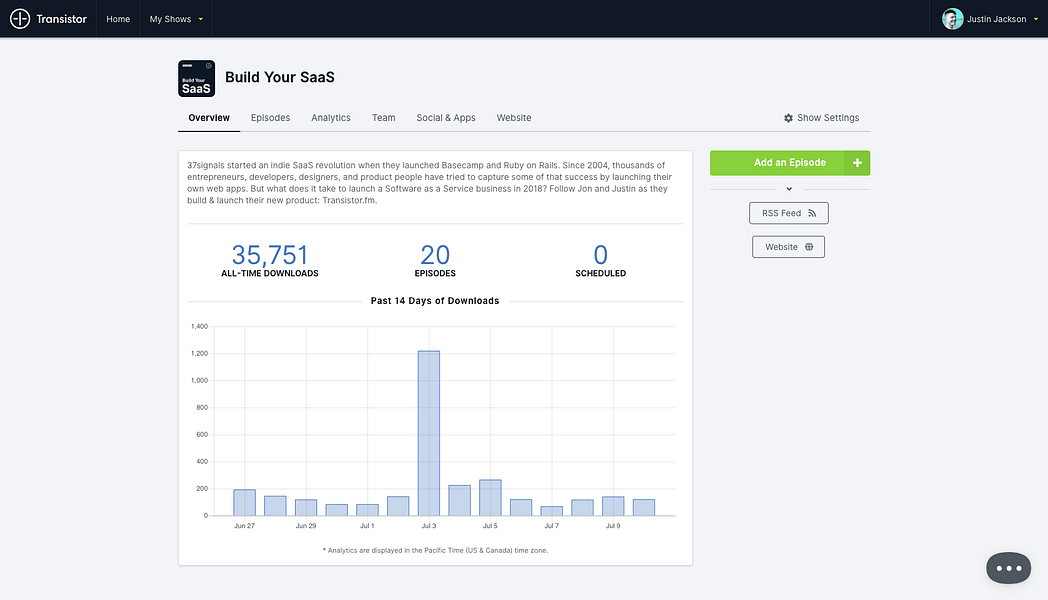Open the Social & Apps tab
This screenshot has width=1048, height=600.
coord(446,118)
